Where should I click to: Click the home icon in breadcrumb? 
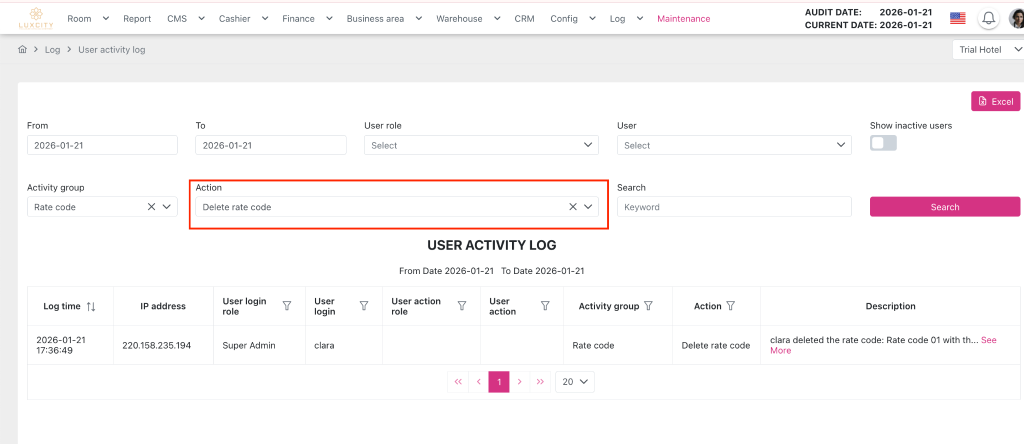(23, 50)
